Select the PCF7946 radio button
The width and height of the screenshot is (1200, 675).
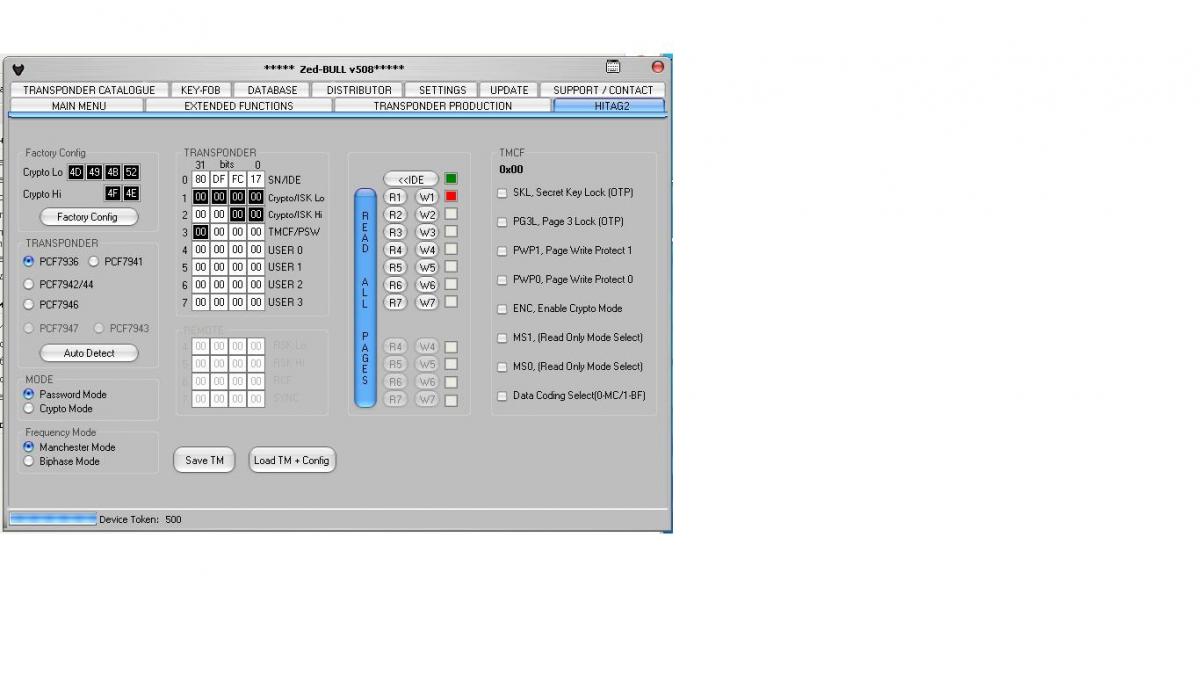pyautogui.click(x=28, y=304)
